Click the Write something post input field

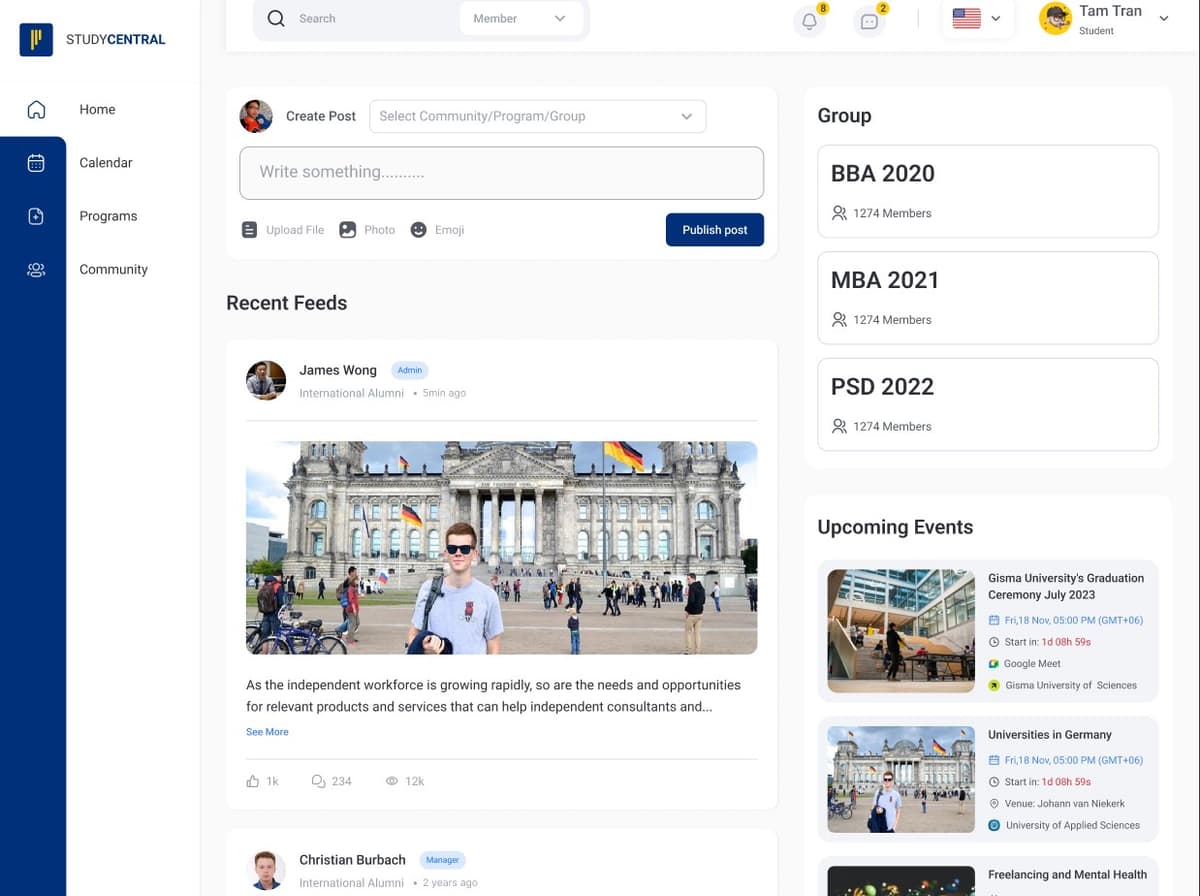click(501, 172)
